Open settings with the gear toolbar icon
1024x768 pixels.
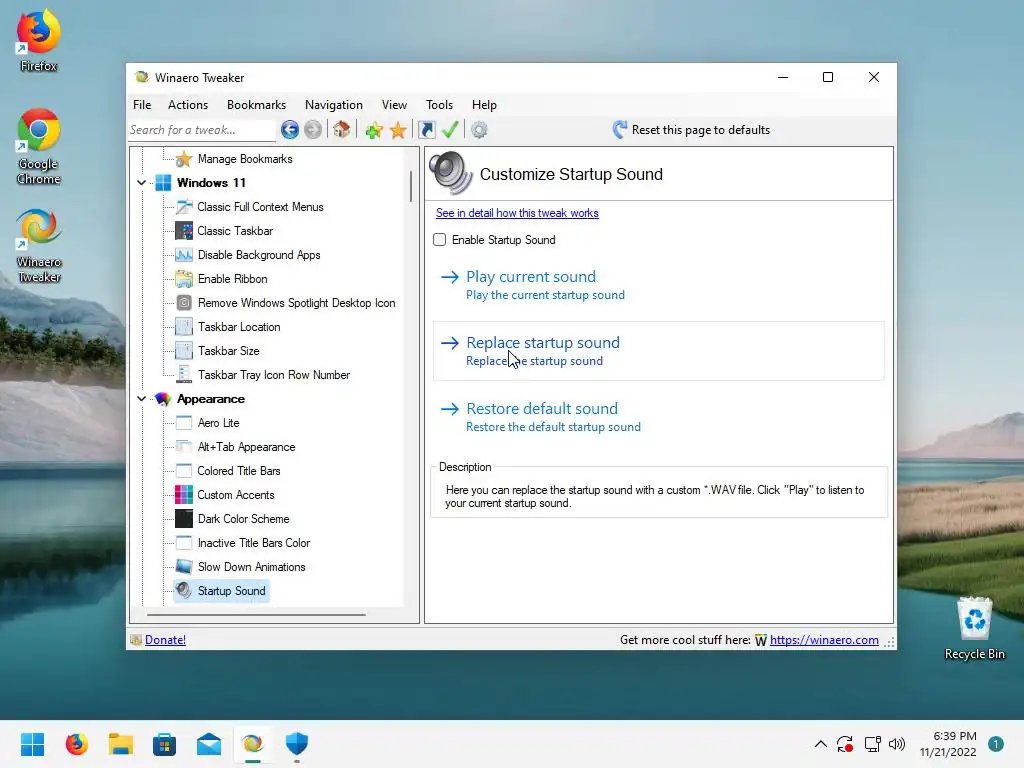click(479, 130)
